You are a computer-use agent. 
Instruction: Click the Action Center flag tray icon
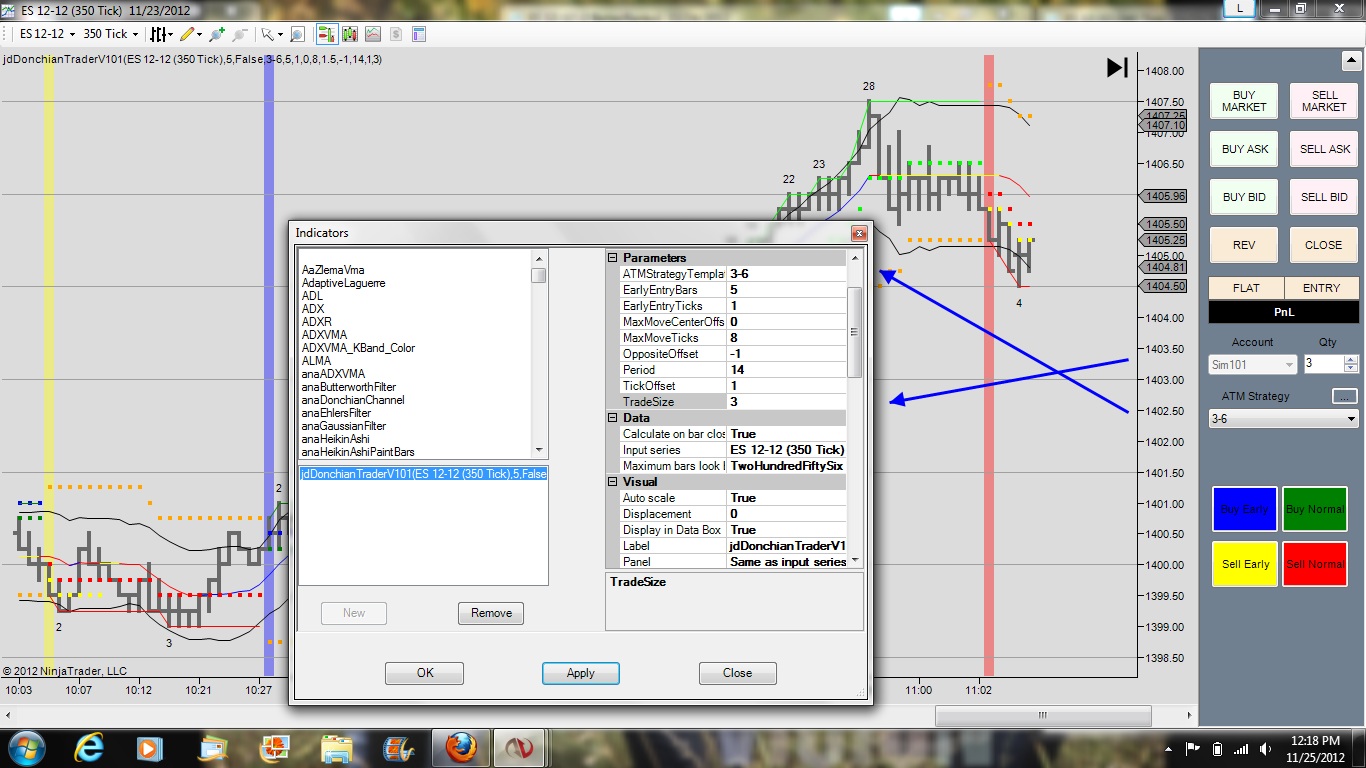coord(1193,749)
